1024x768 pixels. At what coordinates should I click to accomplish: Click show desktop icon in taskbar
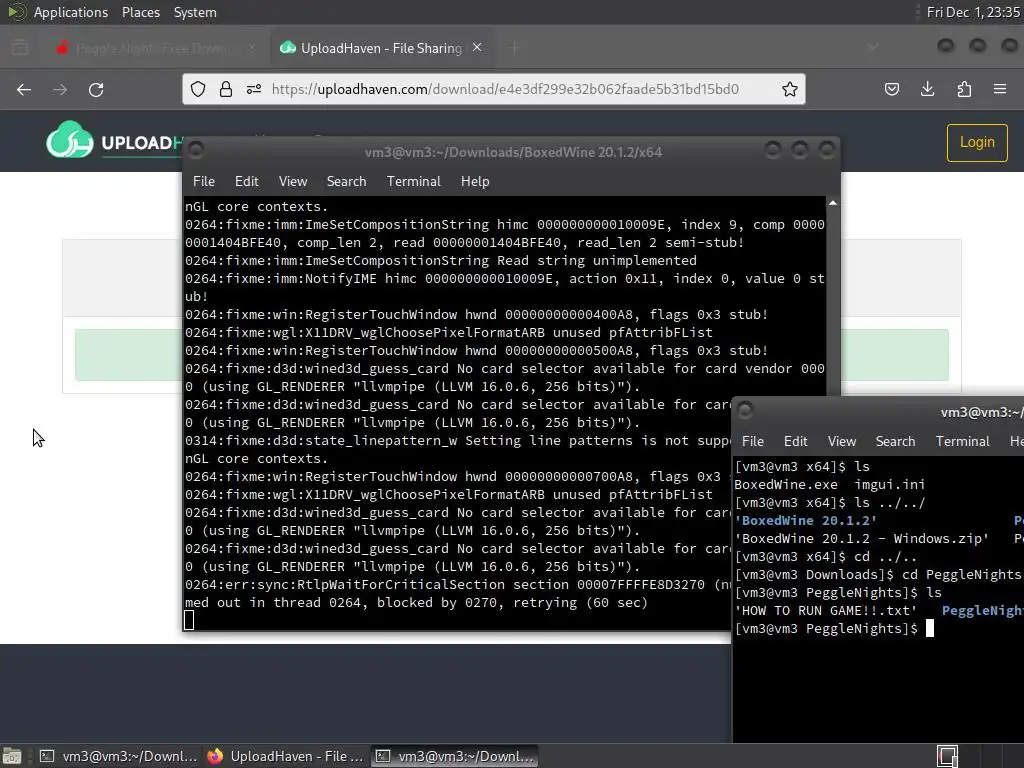tap(12, 756)
